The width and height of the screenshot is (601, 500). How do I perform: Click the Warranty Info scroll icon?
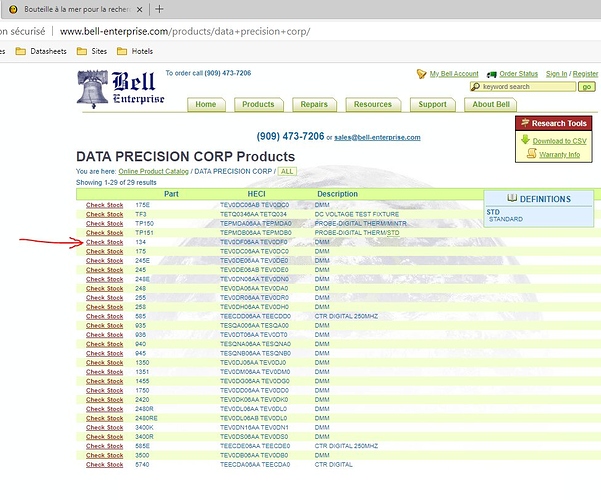(x=532, y=153)
